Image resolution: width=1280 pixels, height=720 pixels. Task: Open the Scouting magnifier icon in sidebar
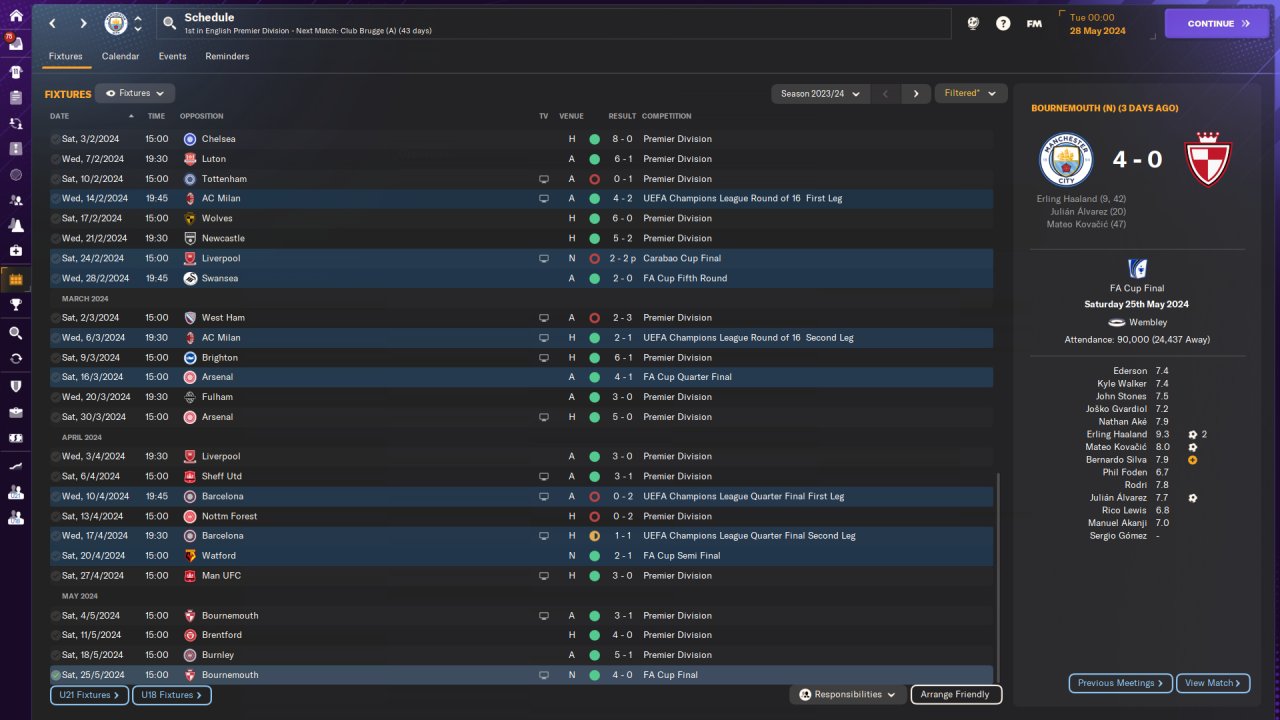tap(15, 333)
